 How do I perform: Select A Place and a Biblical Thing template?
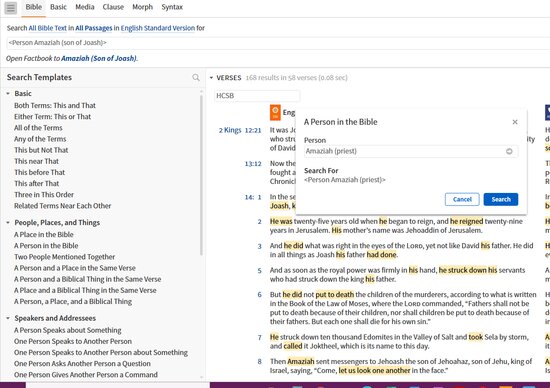(85, 290)
